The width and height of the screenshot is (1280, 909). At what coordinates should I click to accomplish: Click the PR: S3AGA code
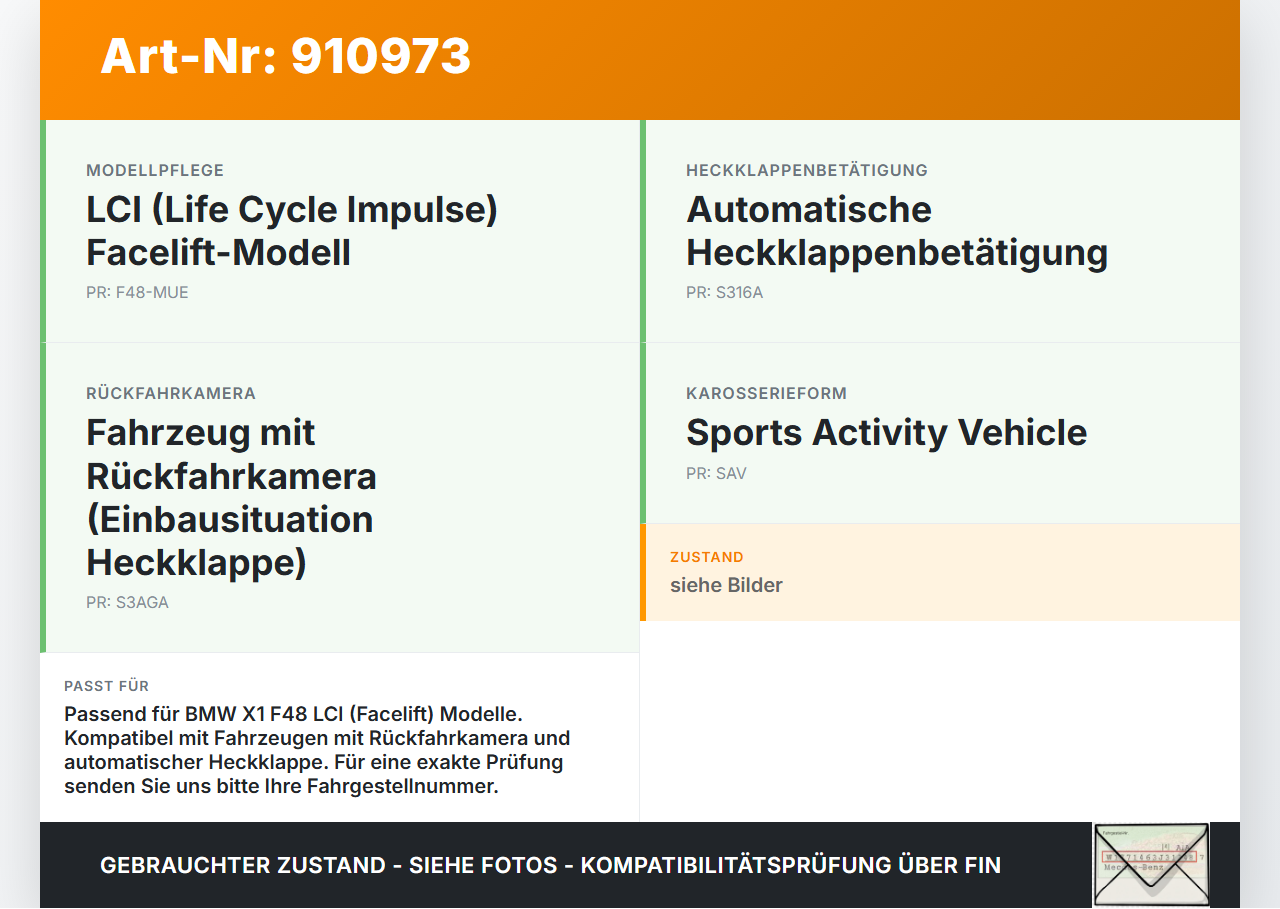point(127,603)
